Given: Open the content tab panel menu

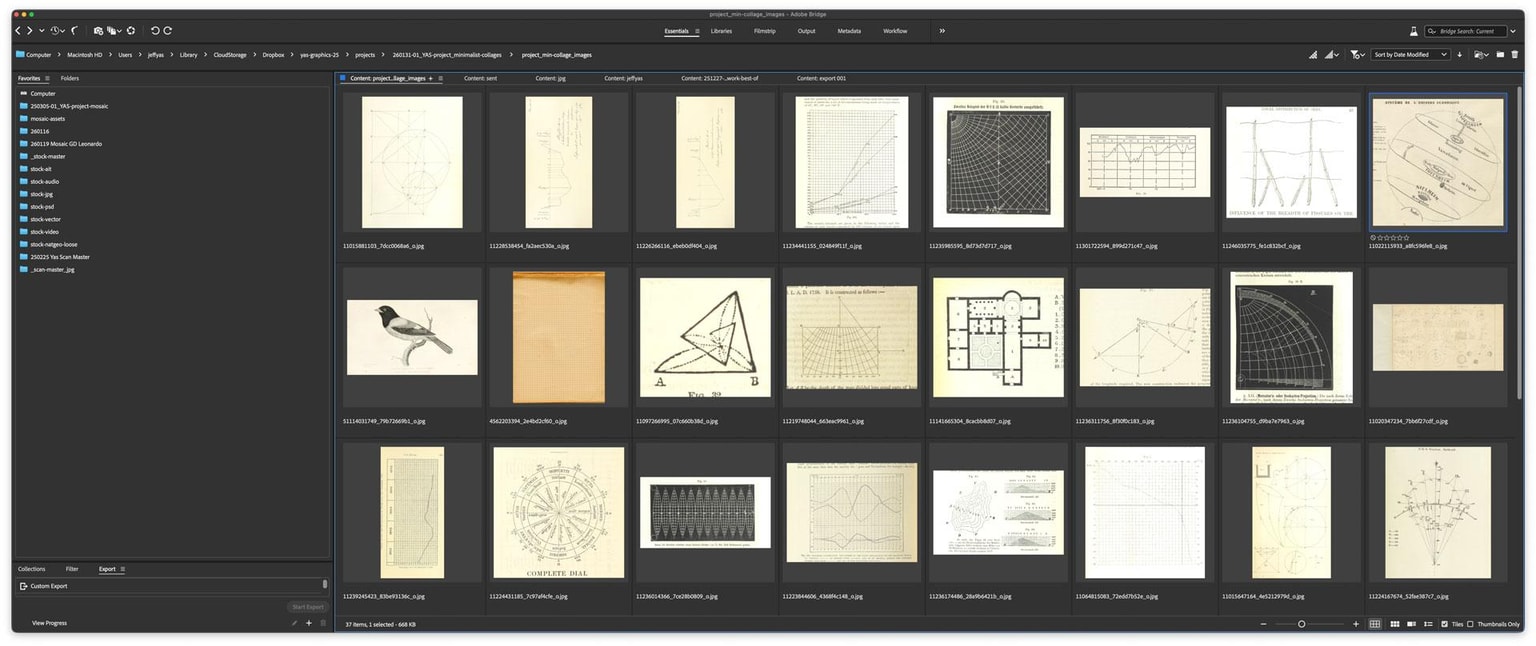Looking at the screenshot, I should (x=440, y=78).
